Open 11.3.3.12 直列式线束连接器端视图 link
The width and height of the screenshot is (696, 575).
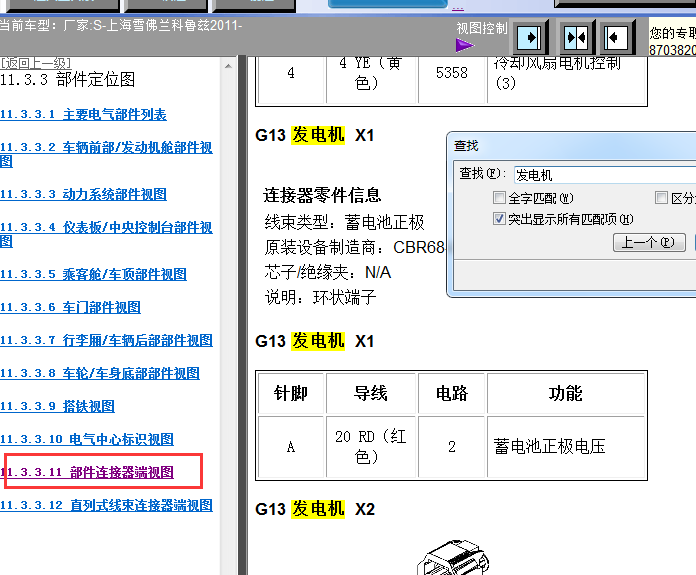point(106,505)
